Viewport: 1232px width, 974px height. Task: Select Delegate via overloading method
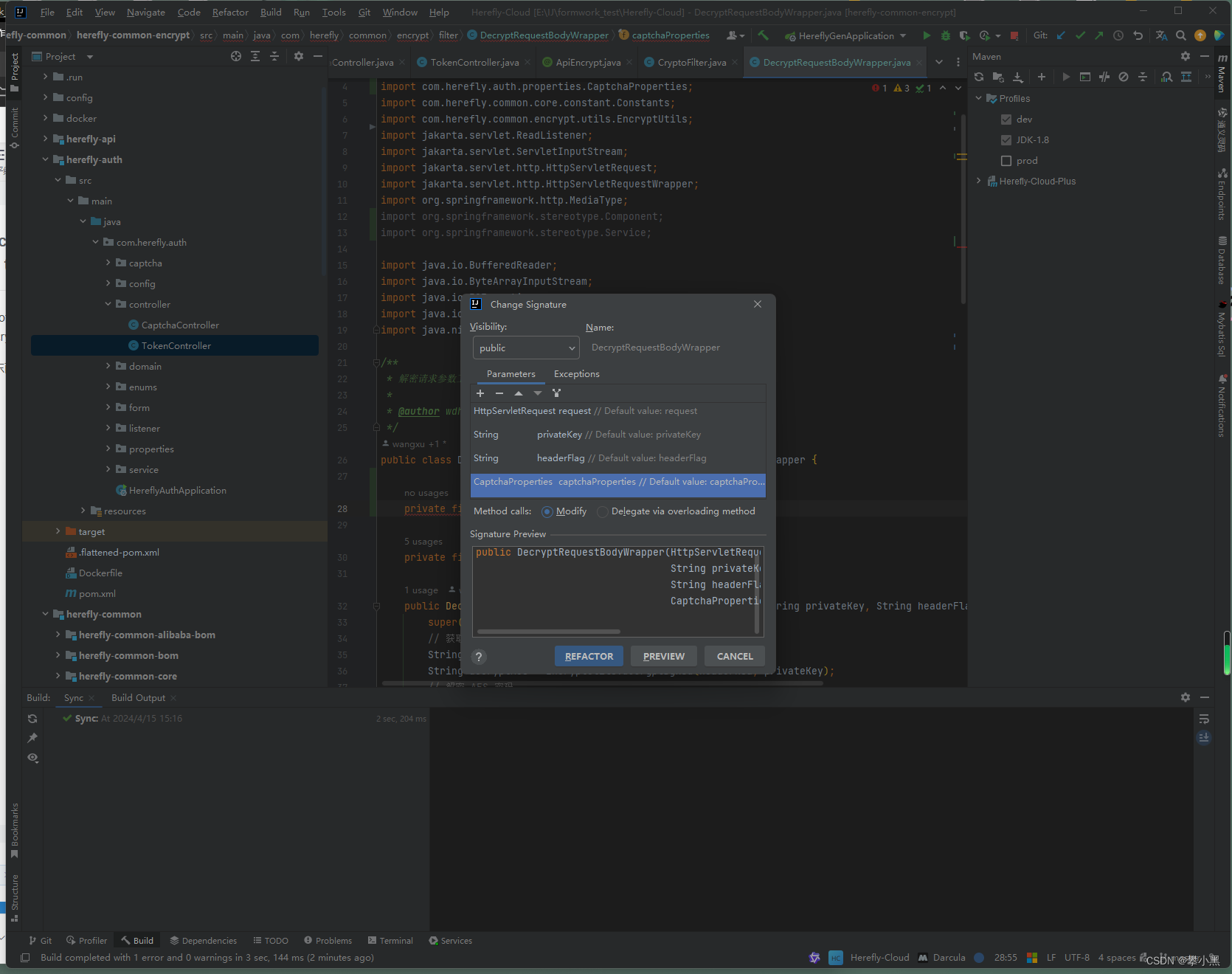pos(603,511)
